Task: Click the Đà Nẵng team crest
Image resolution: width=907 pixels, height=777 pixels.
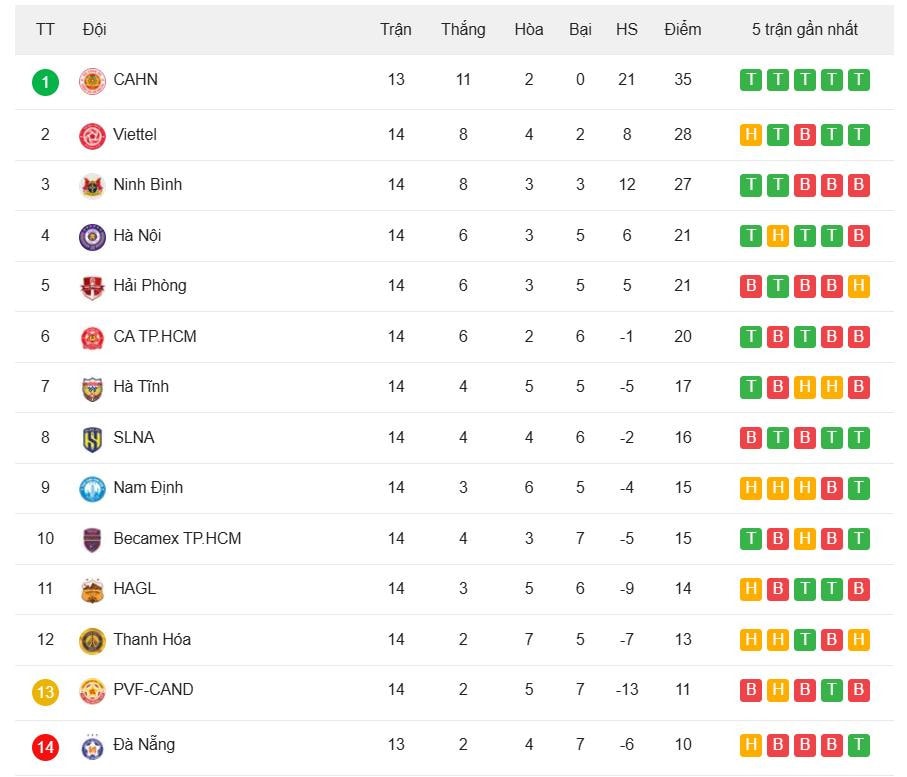Action: click(92, 746)
